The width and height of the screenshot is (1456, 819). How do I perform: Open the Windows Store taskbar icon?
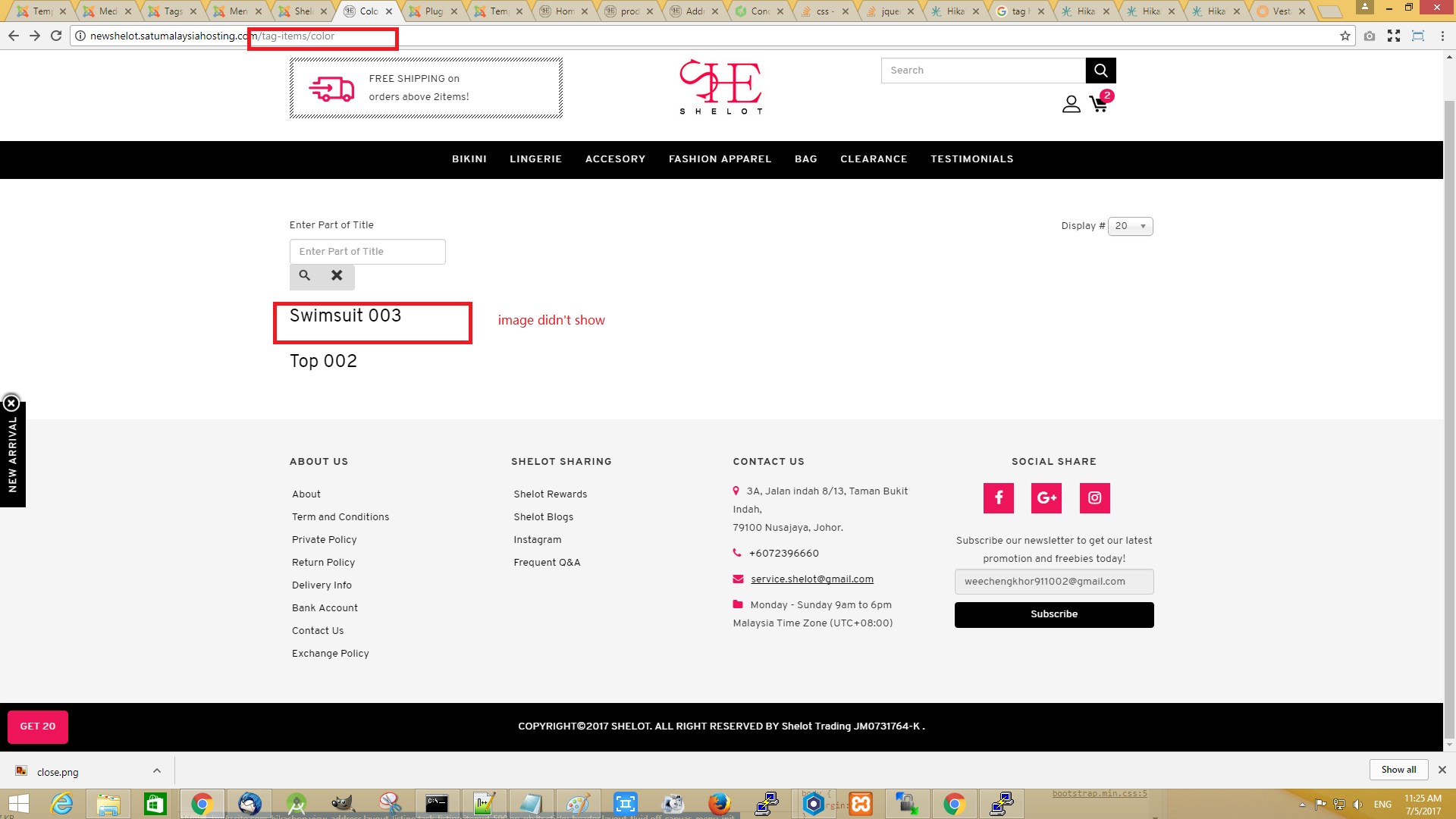(x=155, y=804)
